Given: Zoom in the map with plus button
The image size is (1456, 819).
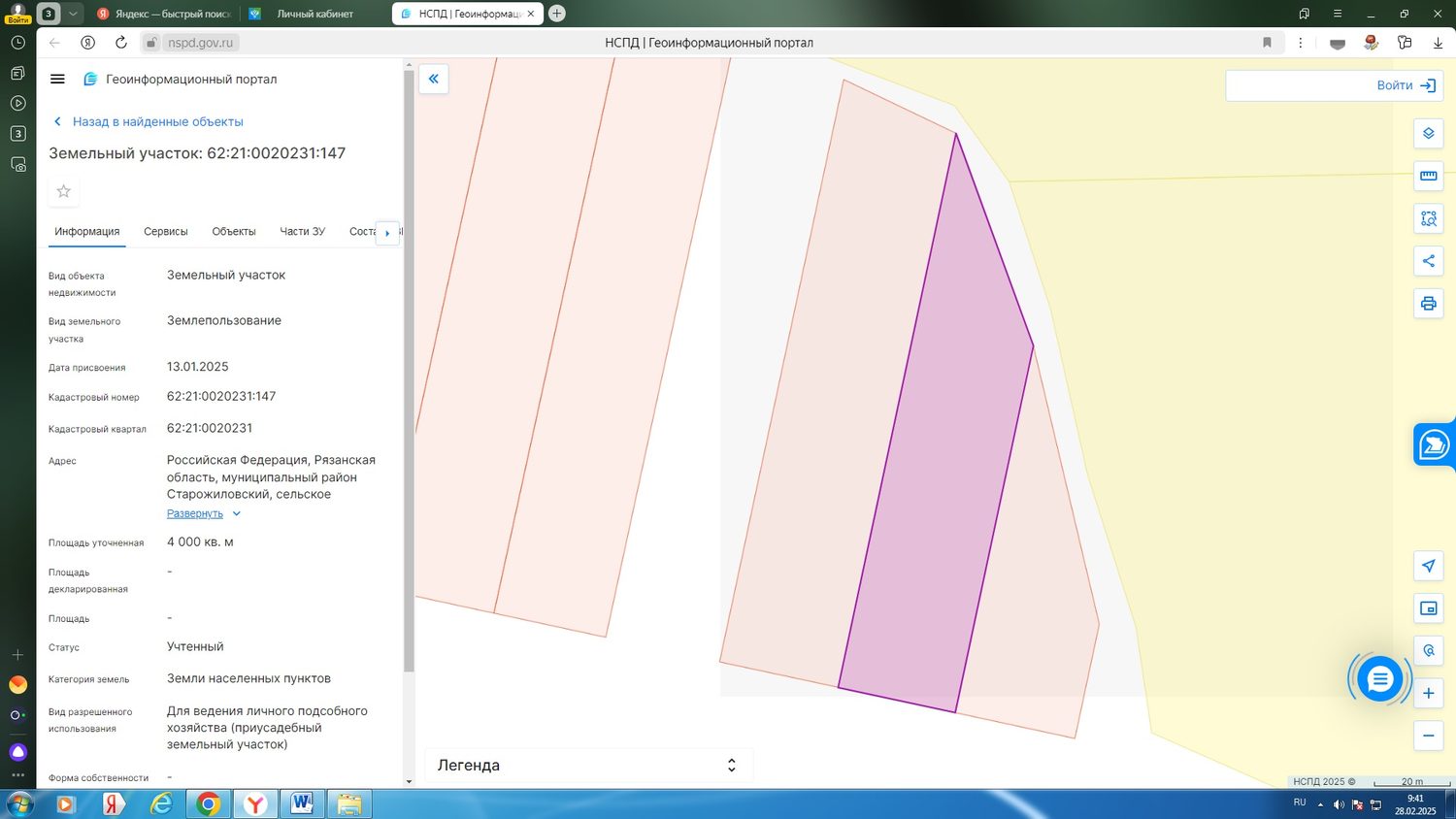Looking at the screenshot, I should [x=1428, y=693].
